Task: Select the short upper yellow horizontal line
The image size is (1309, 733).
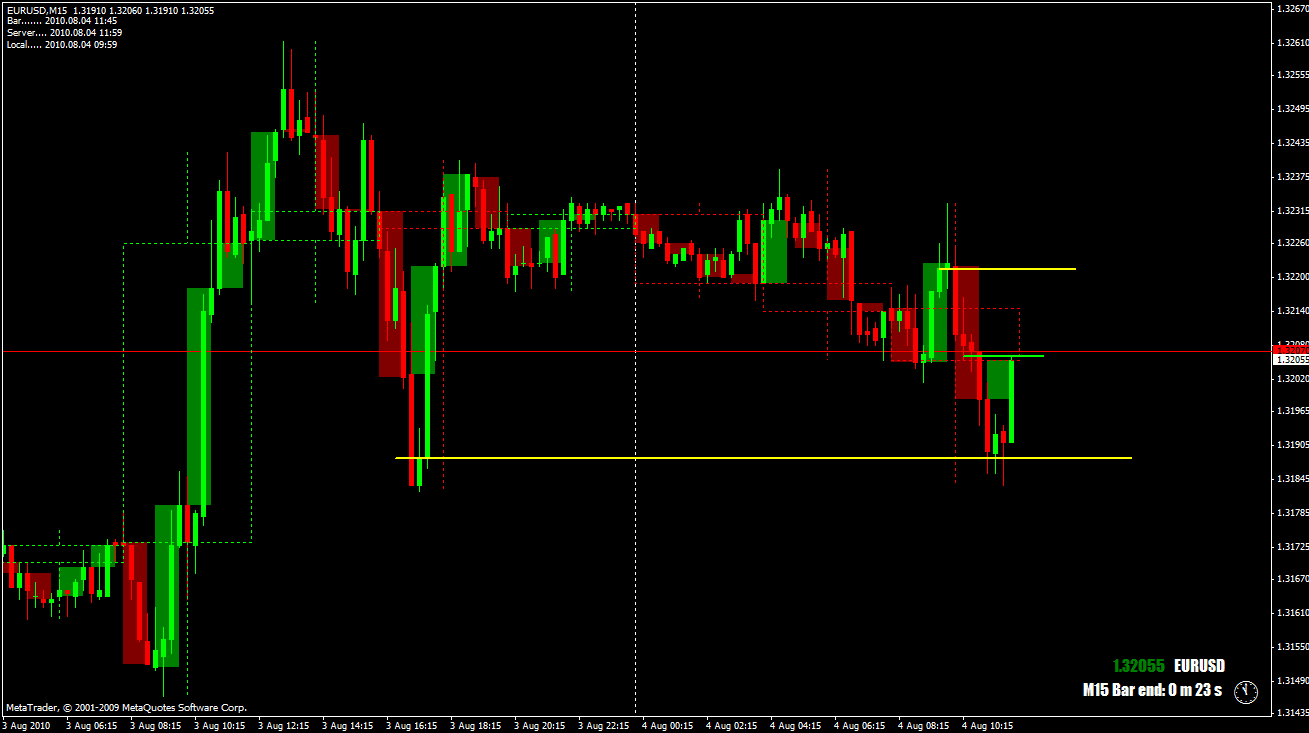Action: point(1007,269)
